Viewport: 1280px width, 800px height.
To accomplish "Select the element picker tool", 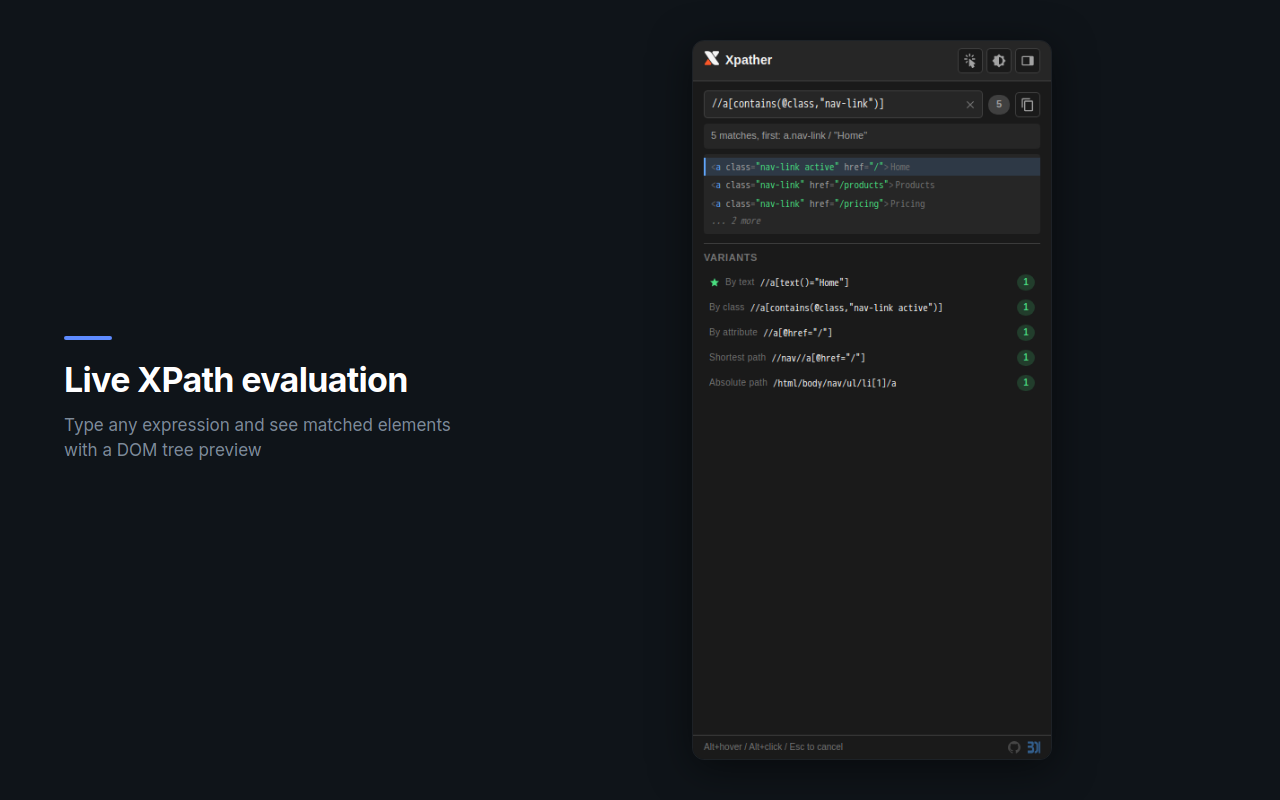I will coord(970,60).
